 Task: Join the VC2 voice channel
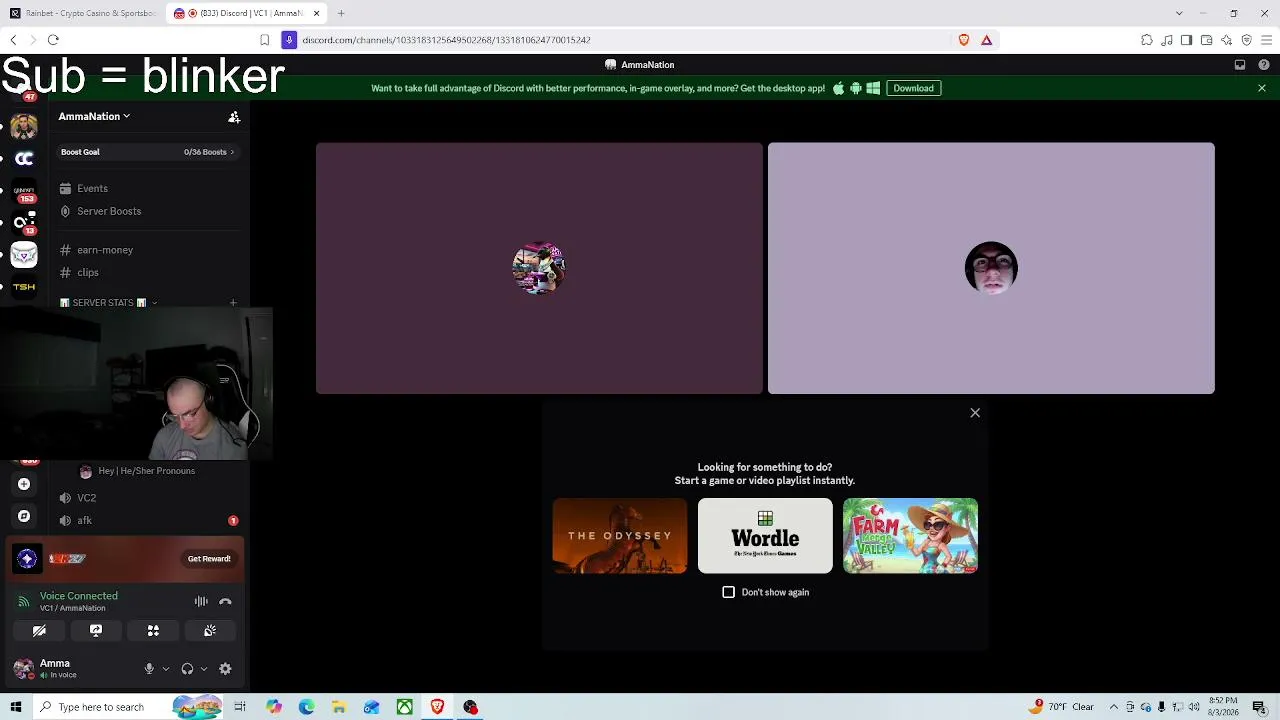coord(148,498)
